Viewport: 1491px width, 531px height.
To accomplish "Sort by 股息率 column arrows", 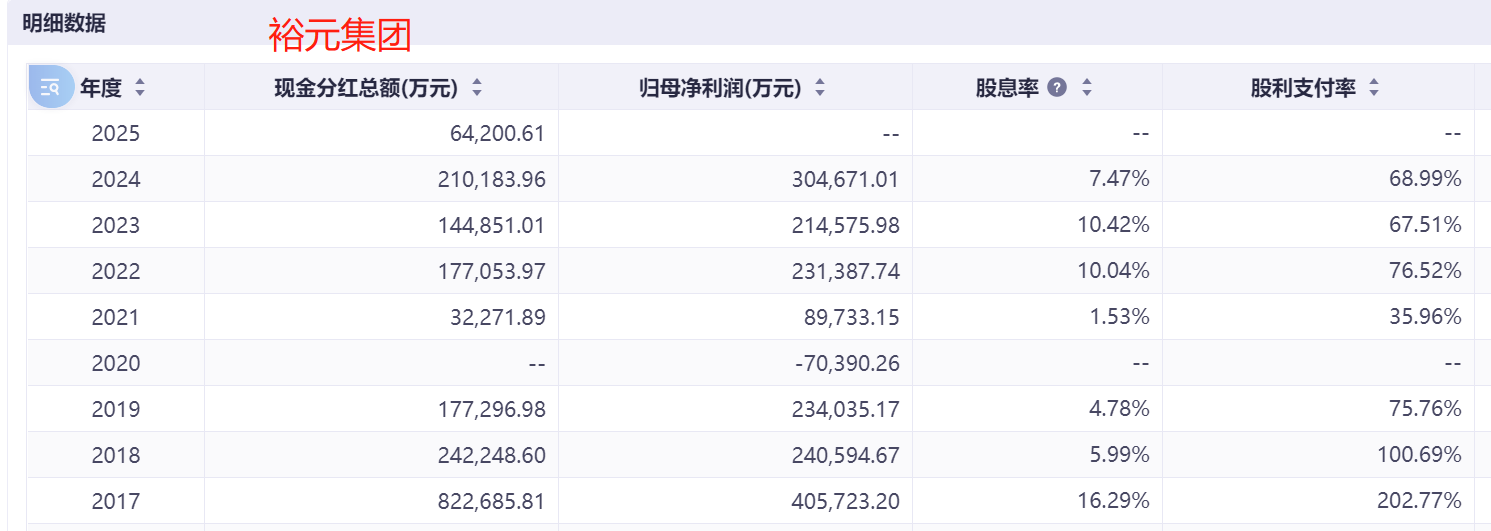I will (1087, 88).
